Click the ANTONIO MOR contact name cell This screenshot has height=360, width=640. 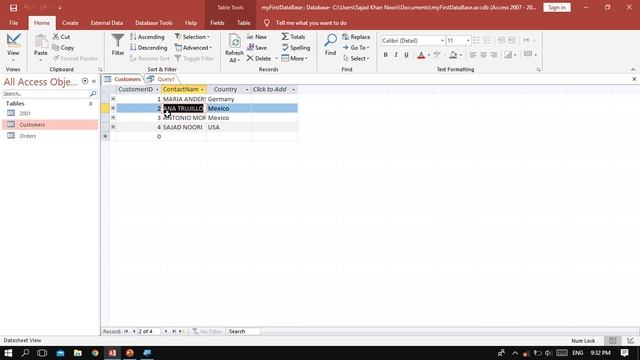pyautogui.click(x=184, y=118)
